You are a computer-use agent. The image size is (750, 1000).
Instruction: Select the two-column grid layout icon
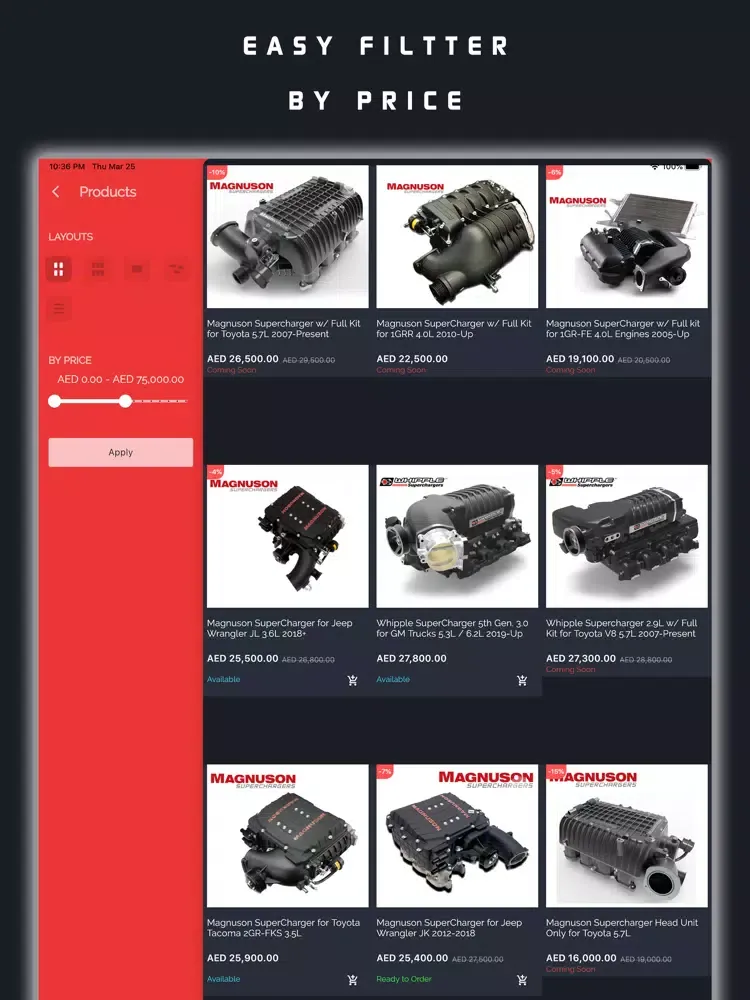coord(59,269)
